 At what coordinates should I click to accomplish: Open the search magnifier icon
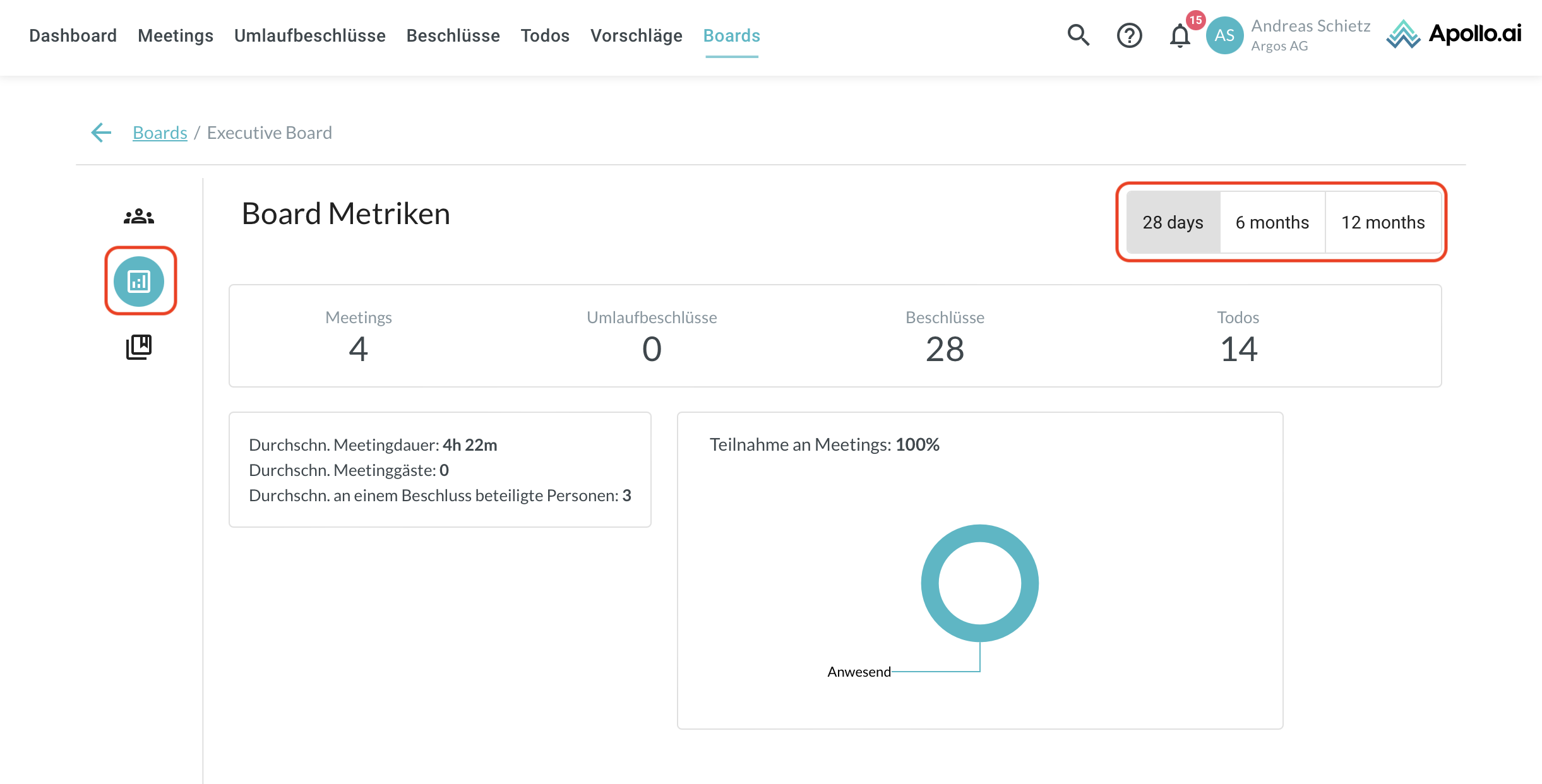[x=1079, y=35]
